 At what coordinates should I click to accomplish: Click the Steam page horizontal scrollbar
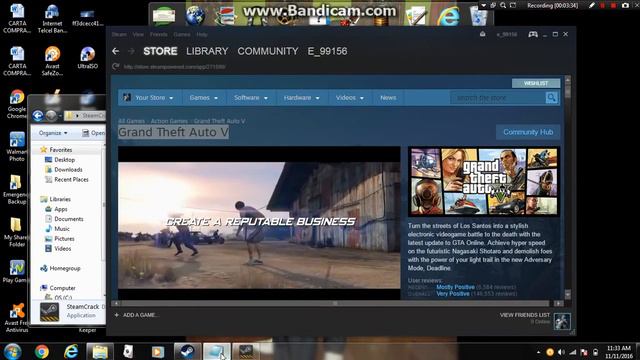point(335,303)
